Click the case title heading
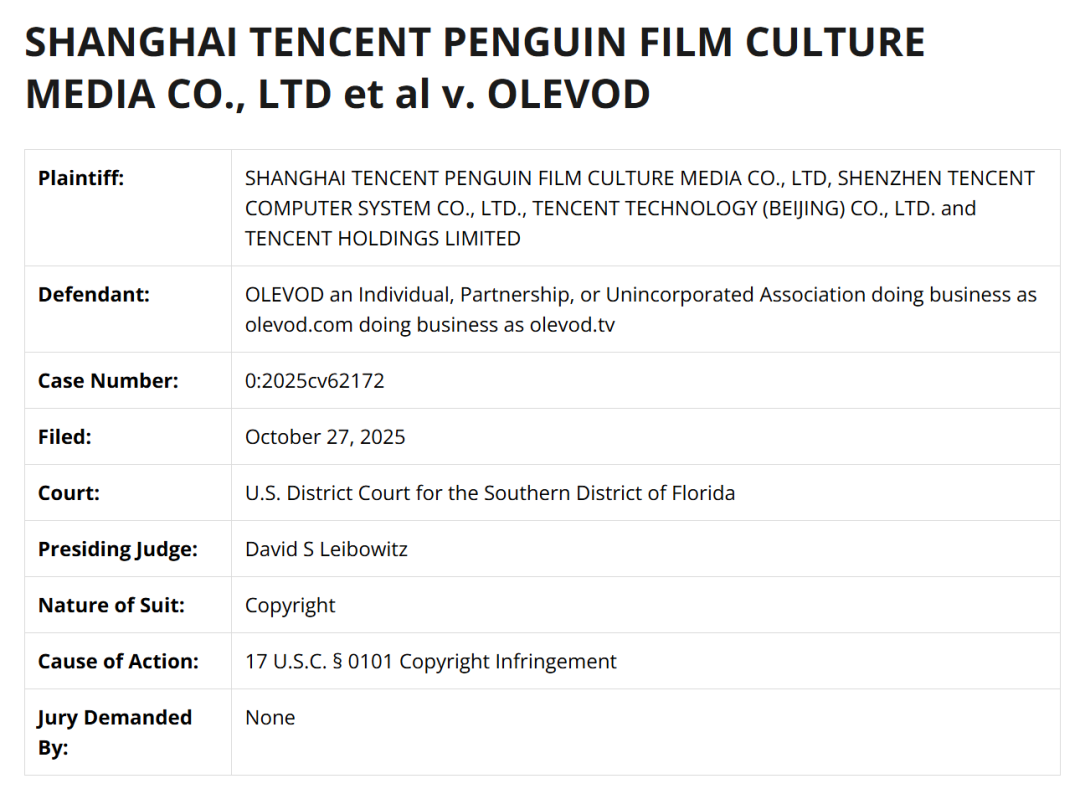The image size is (1080, 789). click(475, 68)
